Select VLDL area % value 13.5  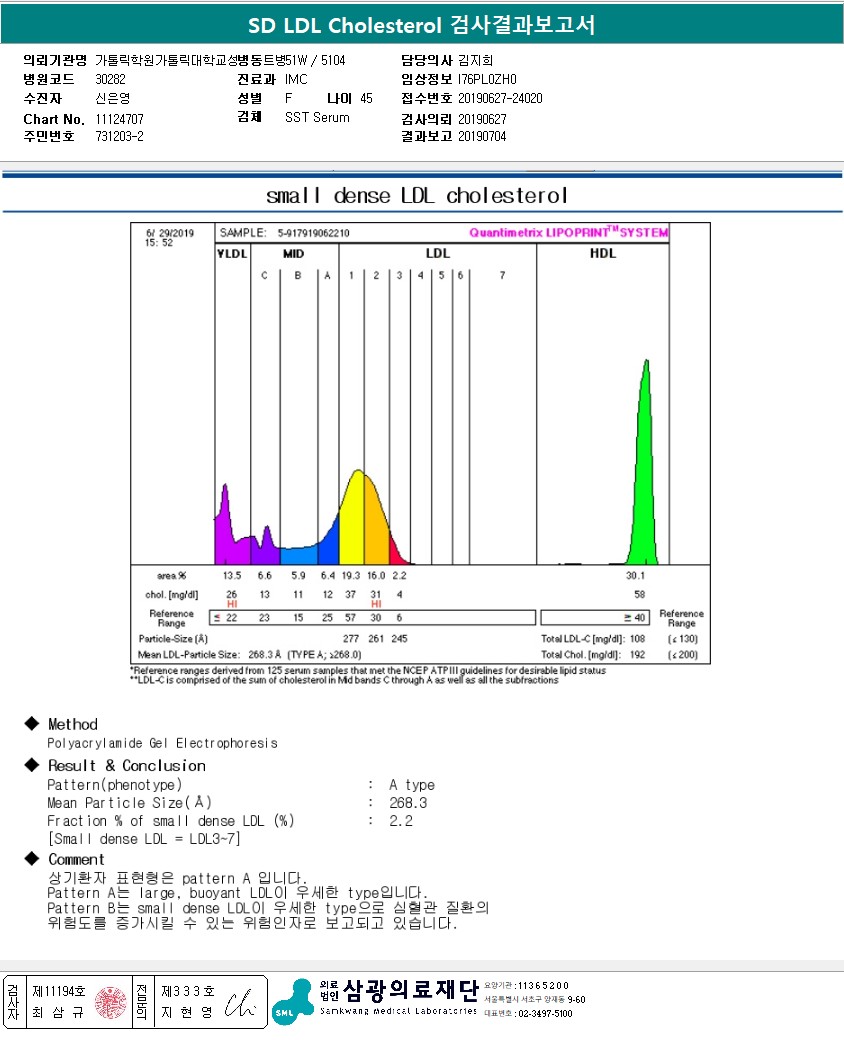[x=232, y=576]
